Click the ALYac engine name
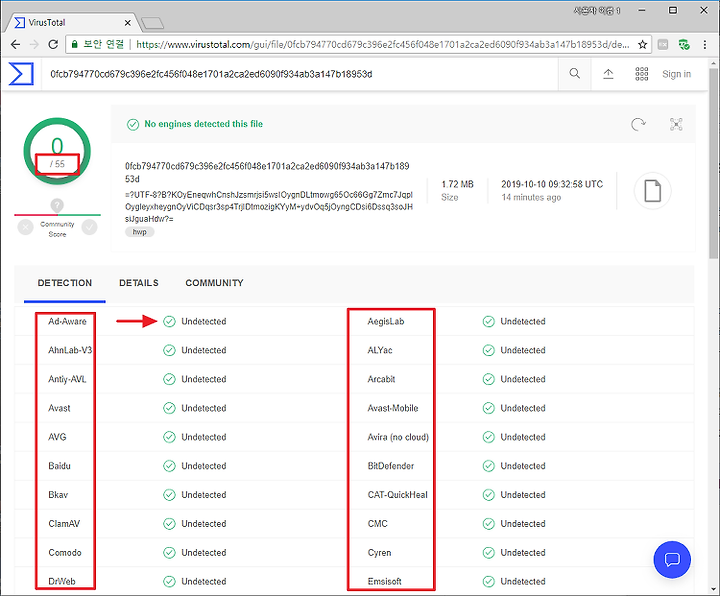The height and width of the screenshot is (596, 720). [x=380, y=350]
